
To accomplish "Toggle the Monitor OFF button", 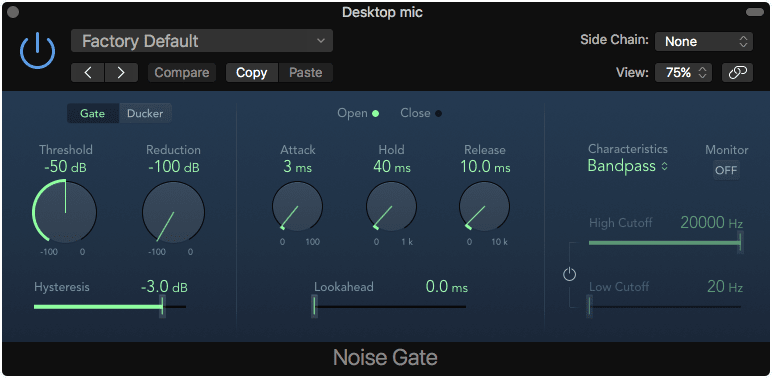I will (726, 170).
